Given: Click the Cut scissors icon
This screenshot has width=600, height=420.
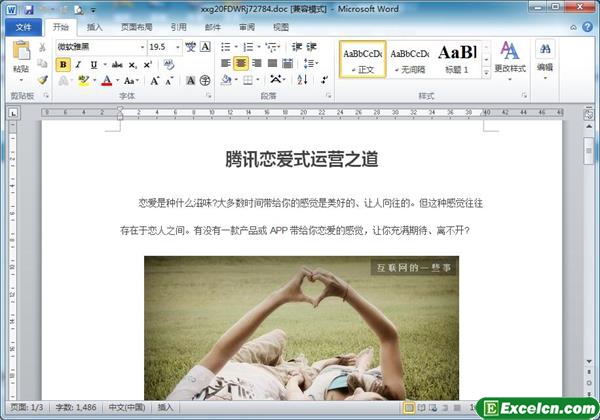Looking at the screenshot, I should pyautogui.click(x=42, y=47).
